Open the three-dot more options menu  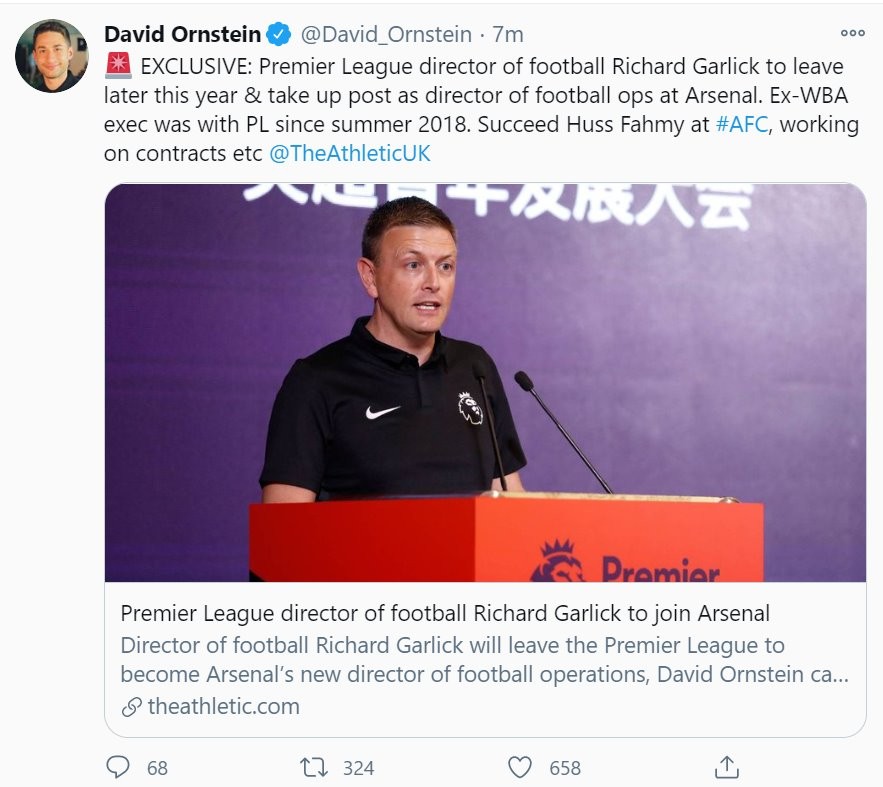pyautogui.click(x=852, y=33)
